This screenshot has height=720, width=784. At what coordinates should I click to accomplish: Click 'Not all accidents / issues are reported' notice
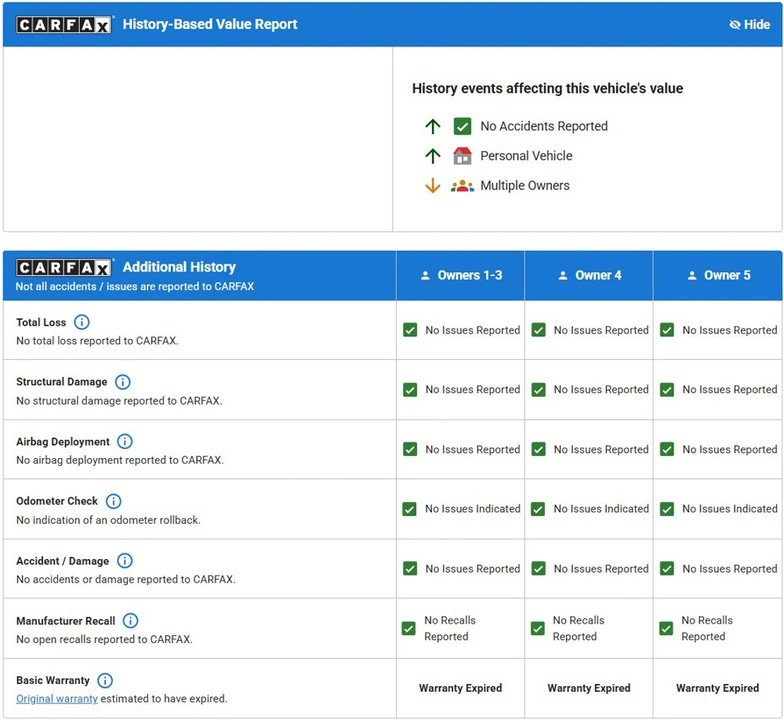click(x=135, y=286)
